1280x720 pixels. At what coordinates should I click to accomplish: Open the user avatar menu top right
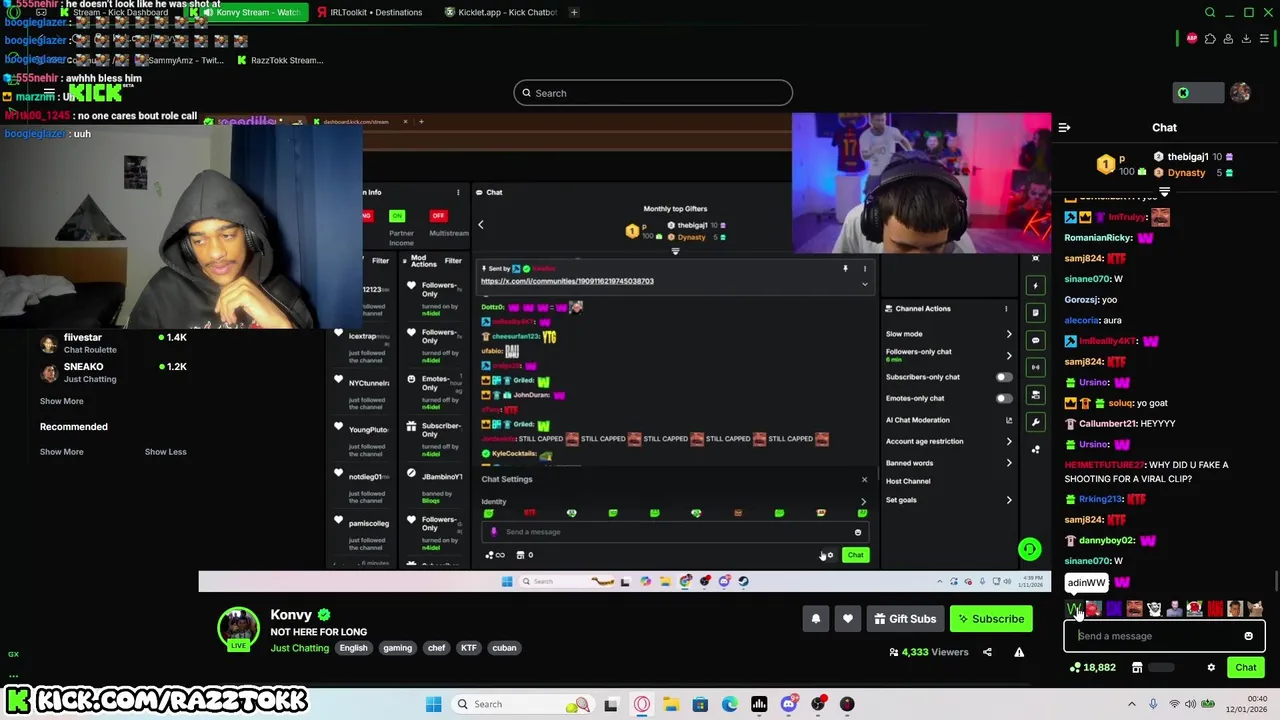pyautogui.click(x=1240, y=93)
